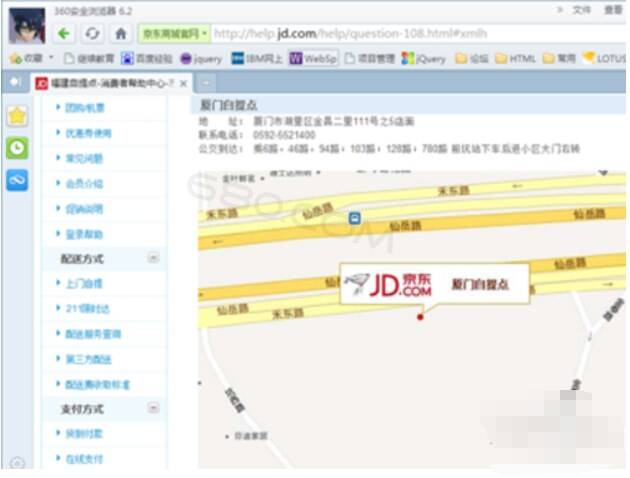Open the yellow star favorites sidebar icon

coord(17,117)
